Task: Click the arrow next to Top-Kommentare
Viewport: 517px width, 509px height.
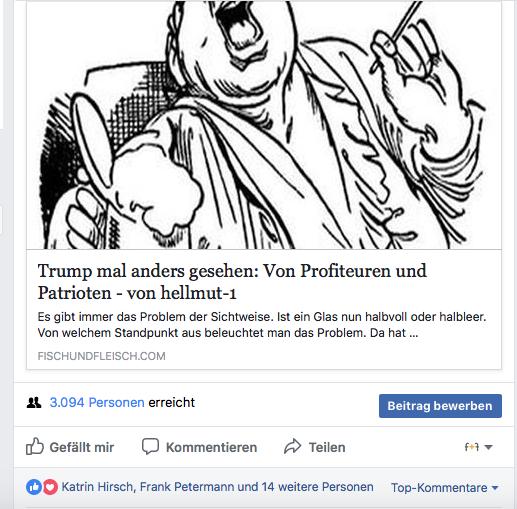Action: [495, 488]
